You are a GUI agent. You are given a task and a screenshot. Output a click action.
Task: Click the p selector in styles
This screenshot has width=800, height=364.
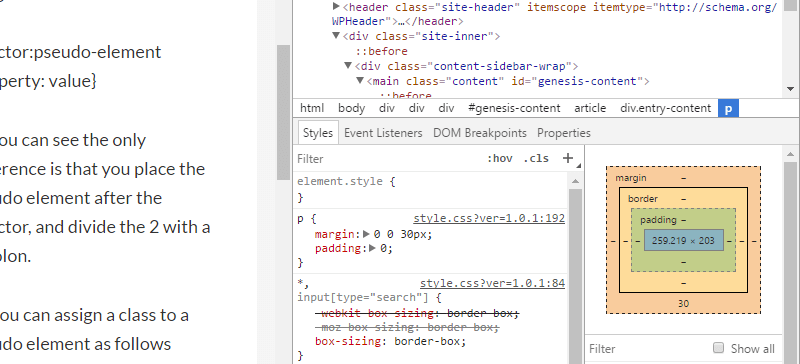coord(301,219)
